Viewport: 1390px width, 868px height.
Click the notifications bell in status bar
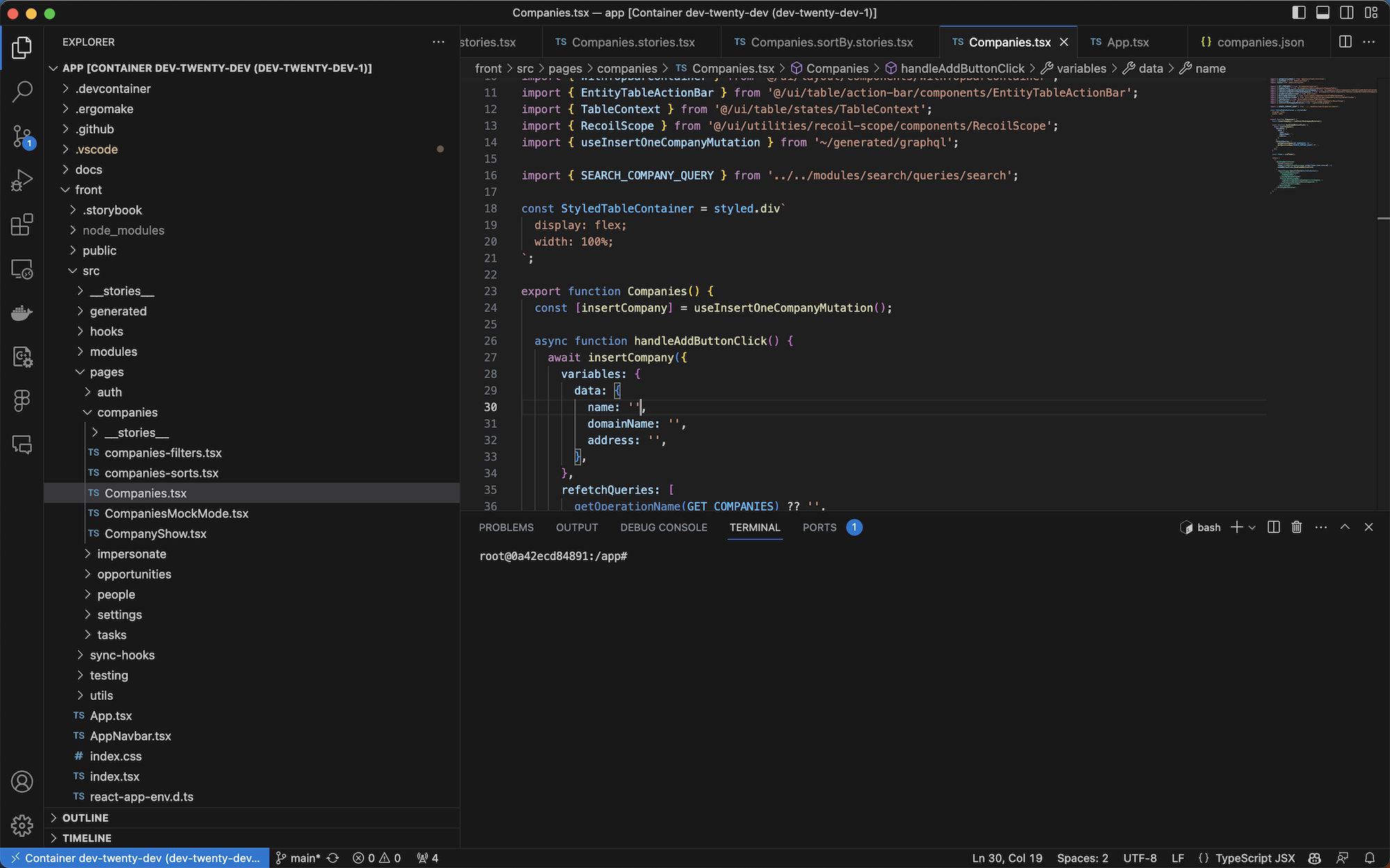1369,858
